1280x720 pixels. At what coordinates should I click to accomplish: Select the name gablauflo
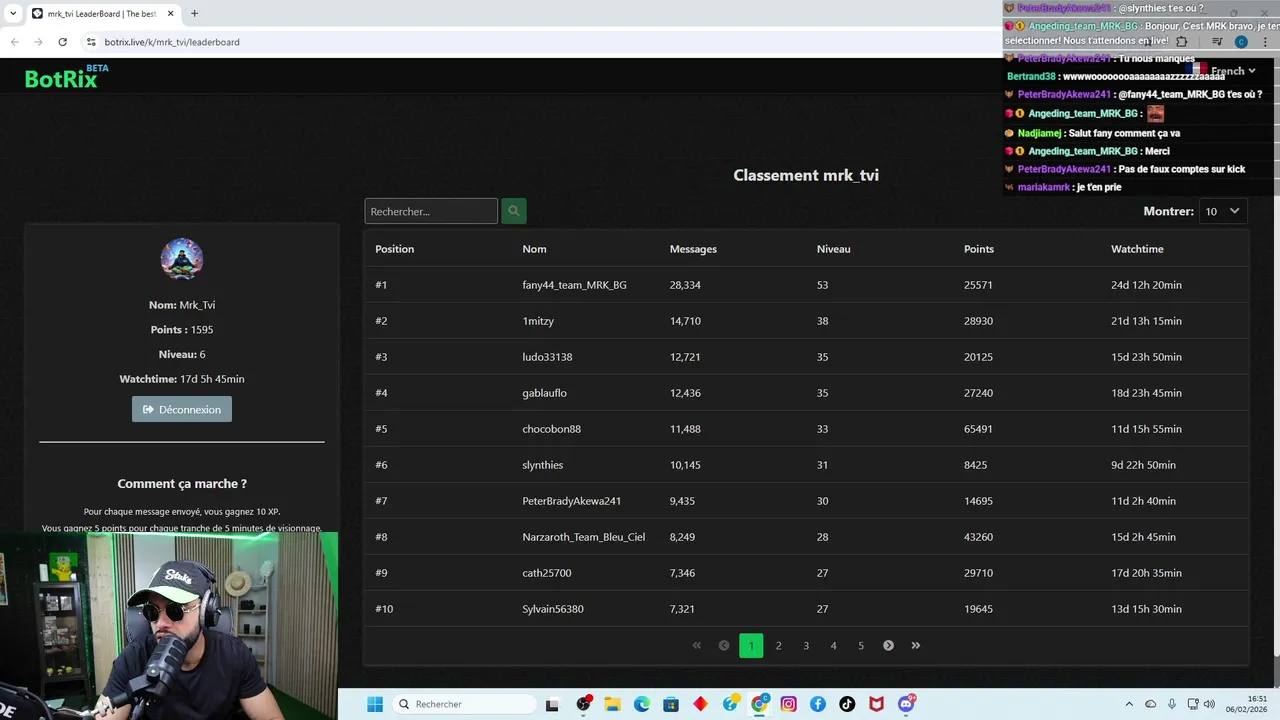point(544,393)
